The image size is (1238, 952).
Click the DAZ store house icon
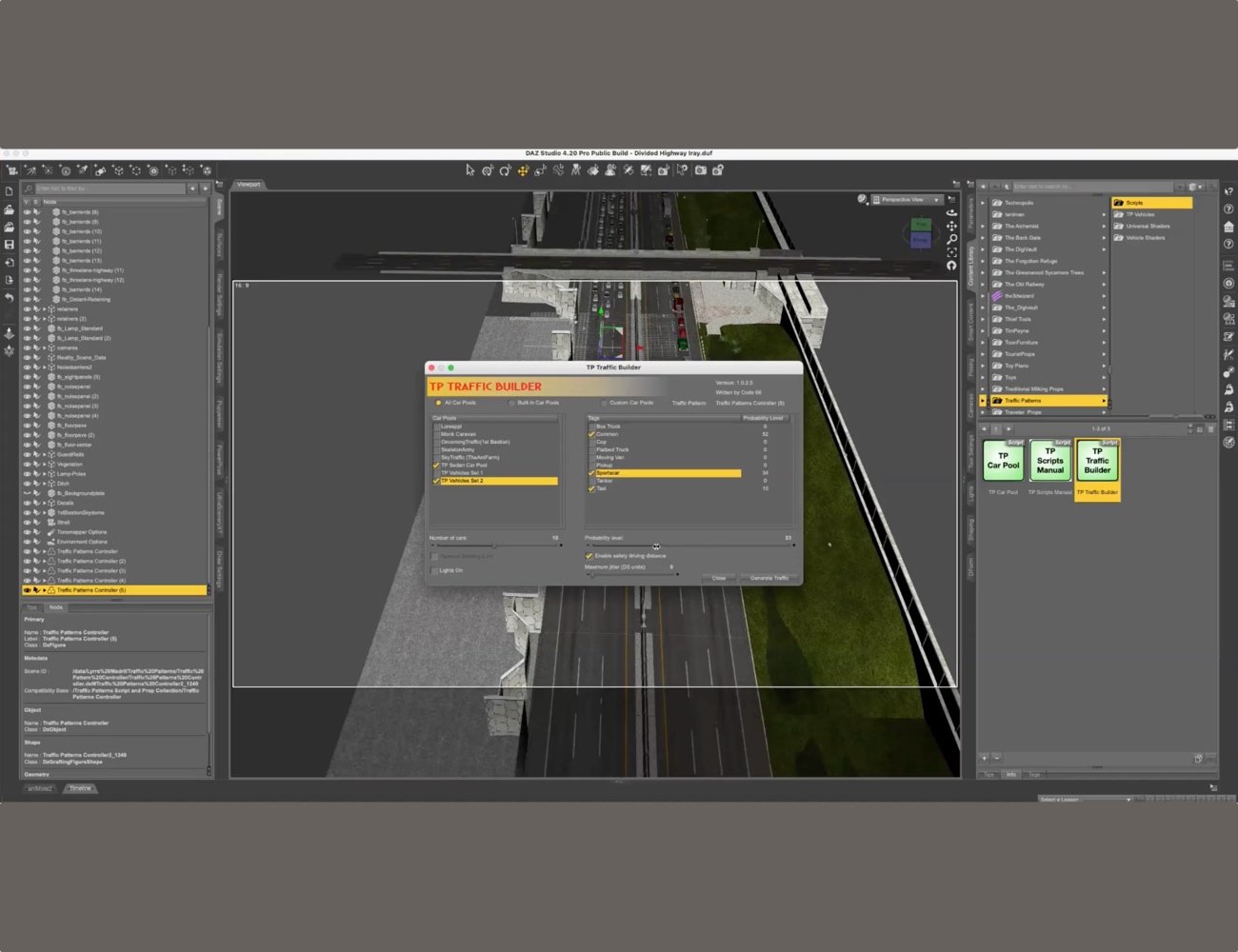[1228, 227]
